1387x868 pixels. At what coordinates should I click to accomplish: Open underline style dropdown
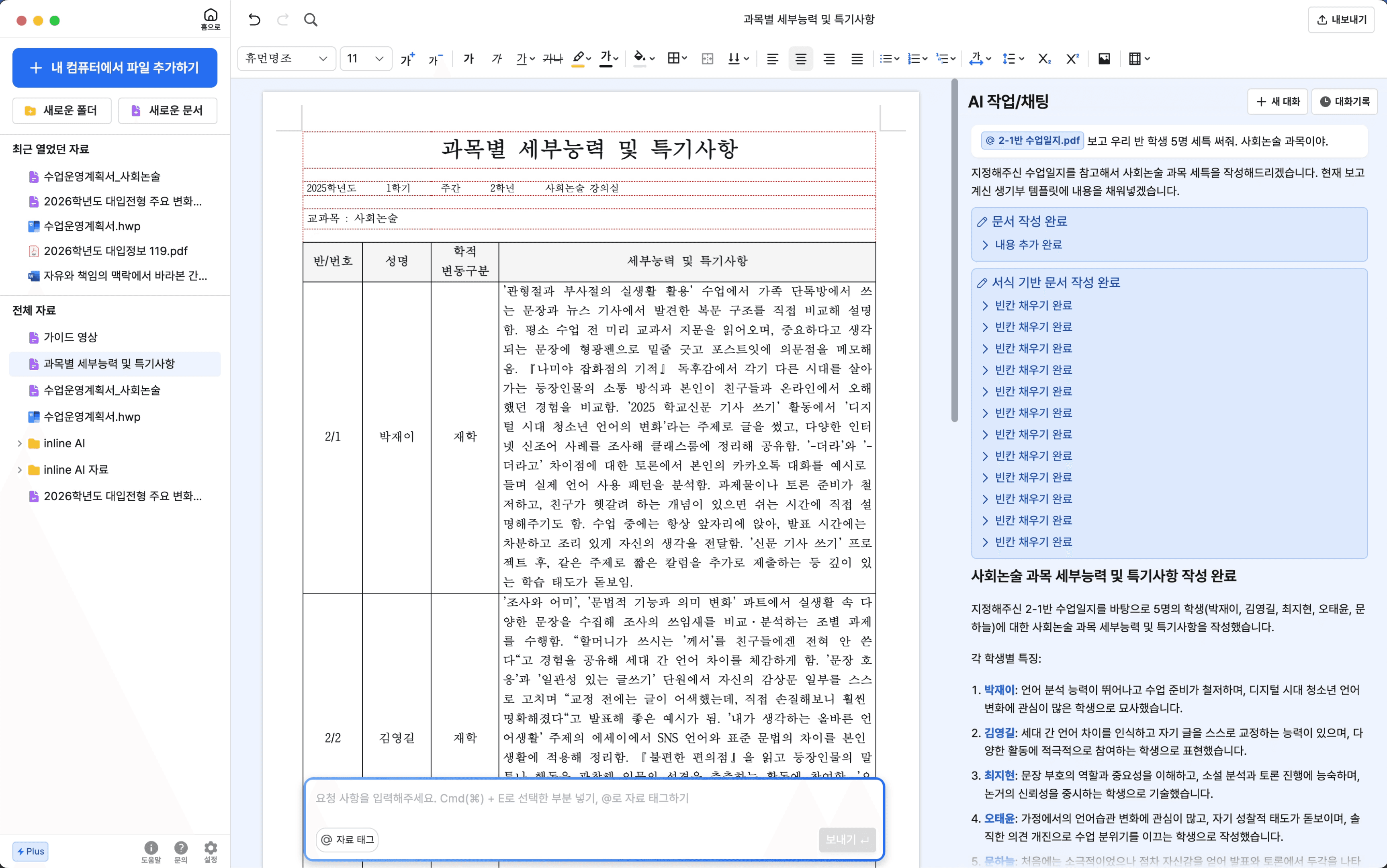(x=525, y=59)
